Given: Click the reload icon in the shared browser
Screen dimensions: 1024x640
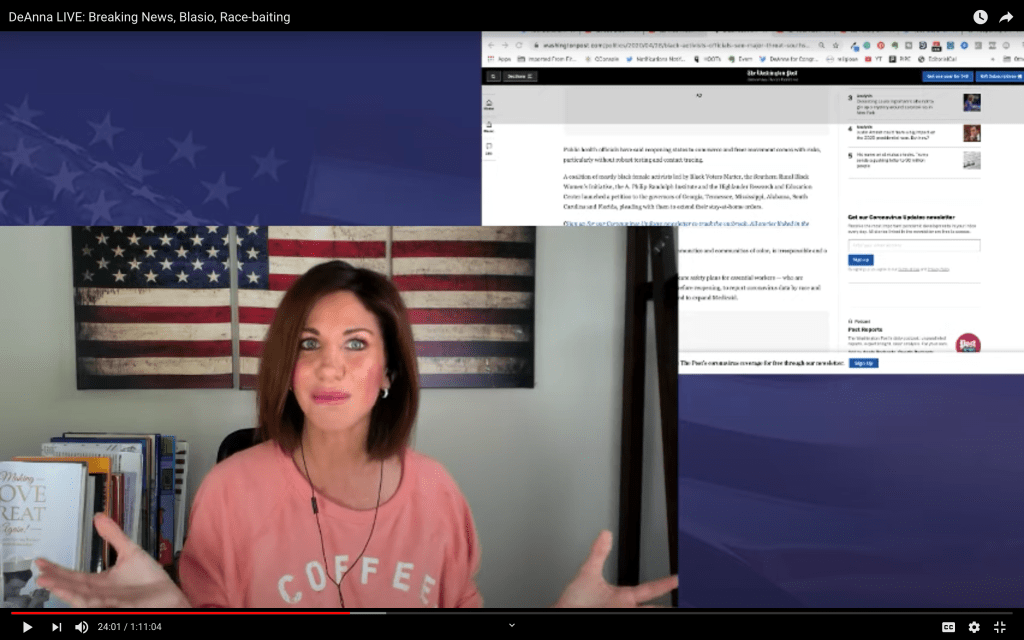Looking at the screenshot, I should pos(519,45).
